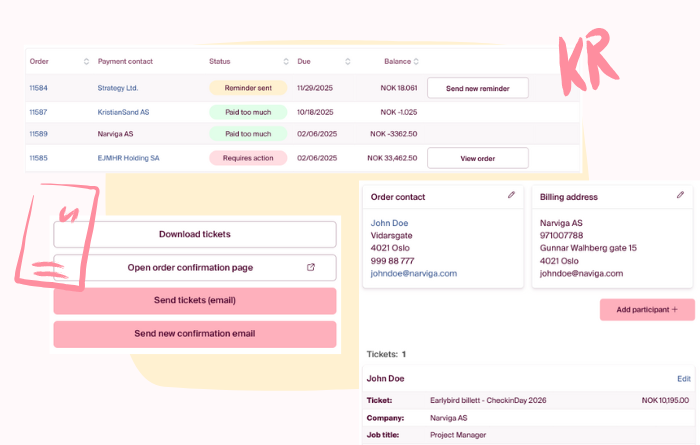Click Narviga AS in ticket Company row

[449, 418]
